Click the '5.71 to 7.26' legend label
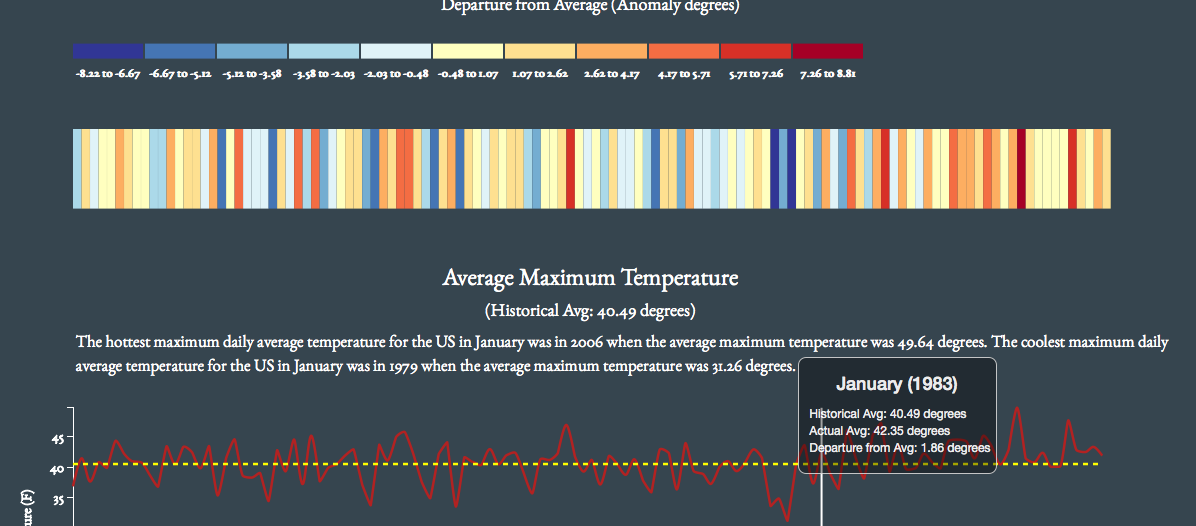The image size is (1196, 526). (756, 75)
